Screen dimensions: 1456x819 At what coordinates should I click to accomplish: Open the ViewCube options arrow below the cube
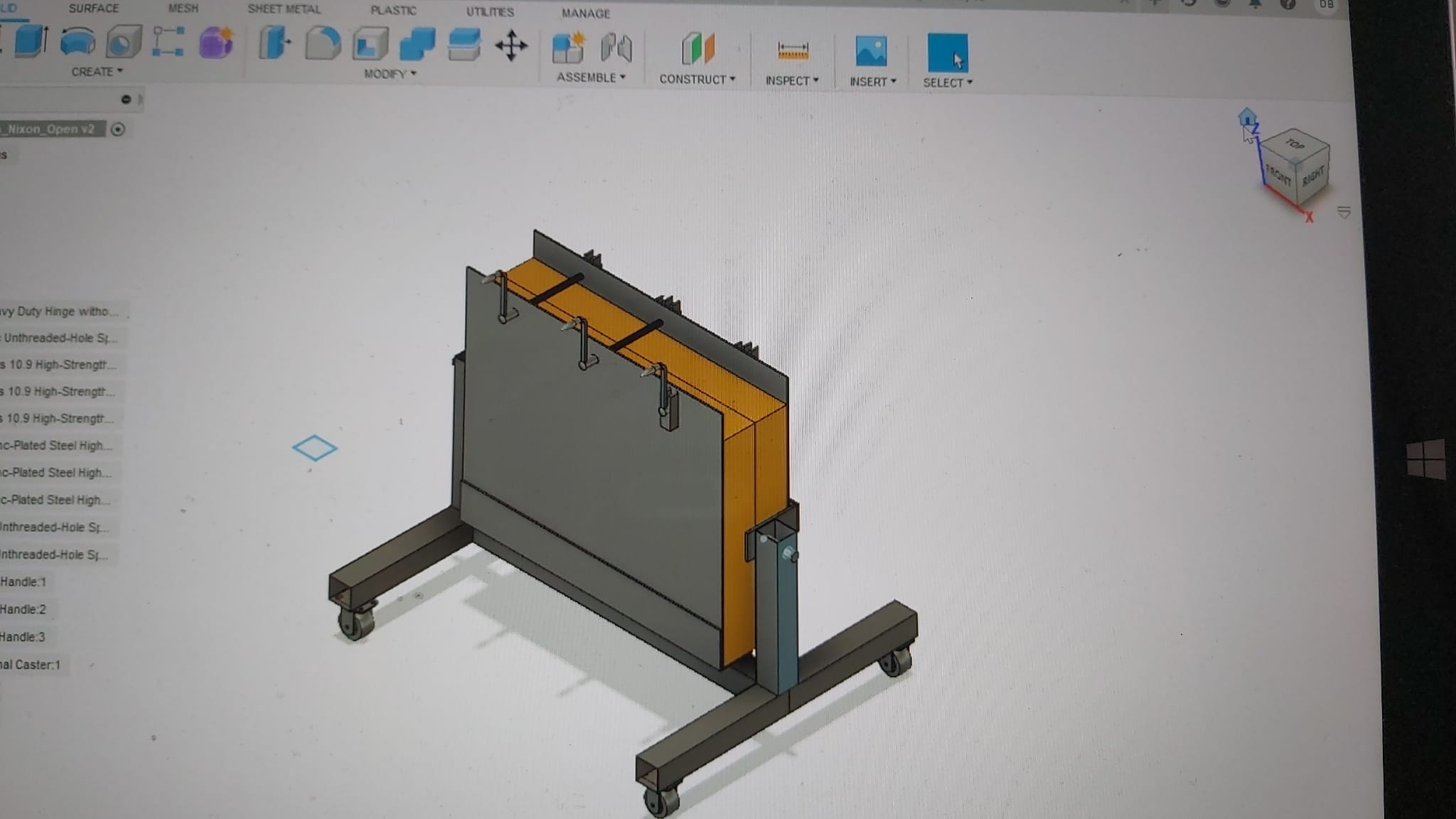click(x=1344, y=213)
